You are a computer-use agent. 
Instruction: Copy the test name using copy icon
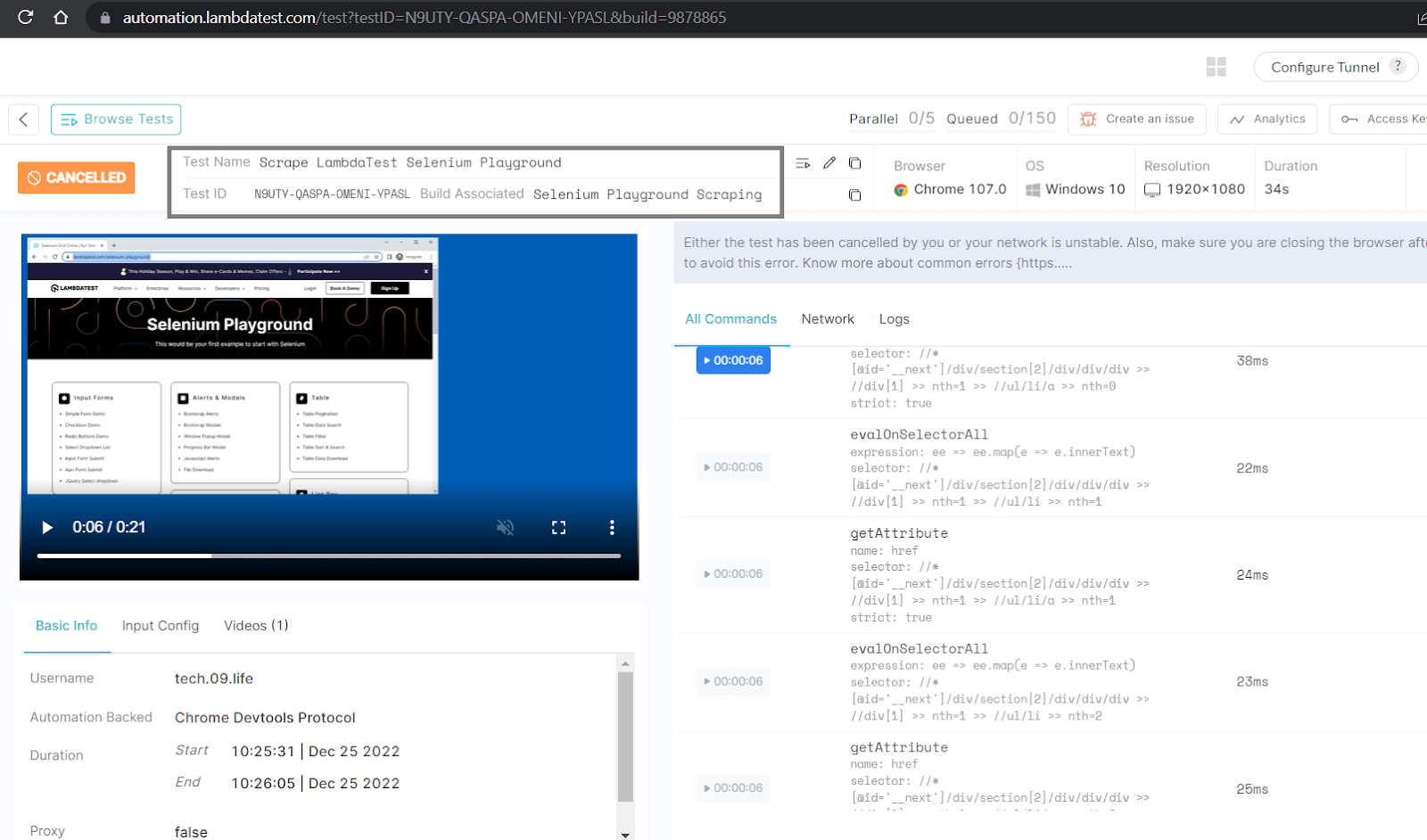coord(854,162)
